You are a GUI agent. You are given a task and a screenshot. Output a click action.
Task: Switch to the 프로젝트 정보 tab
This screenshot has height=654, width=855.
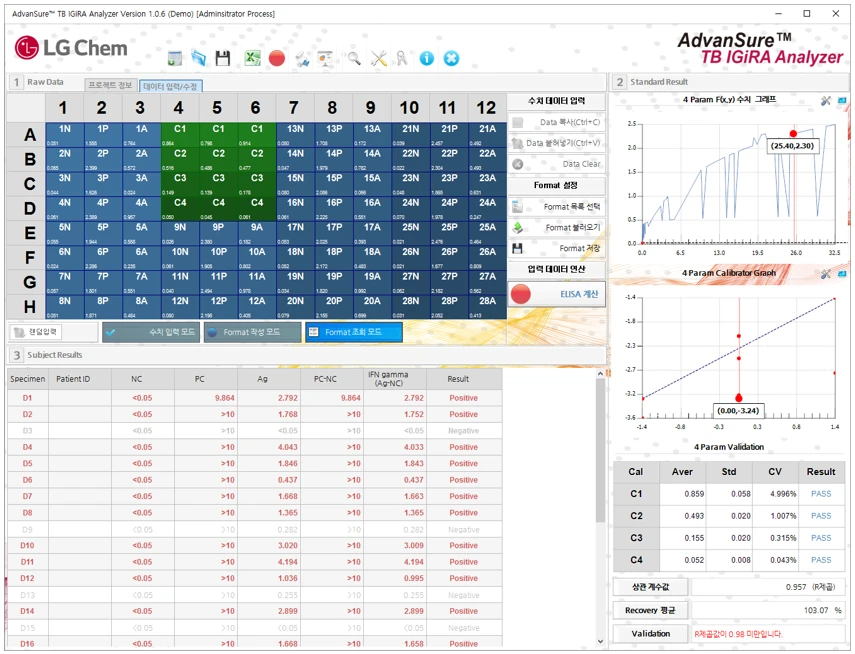point(110,86)
